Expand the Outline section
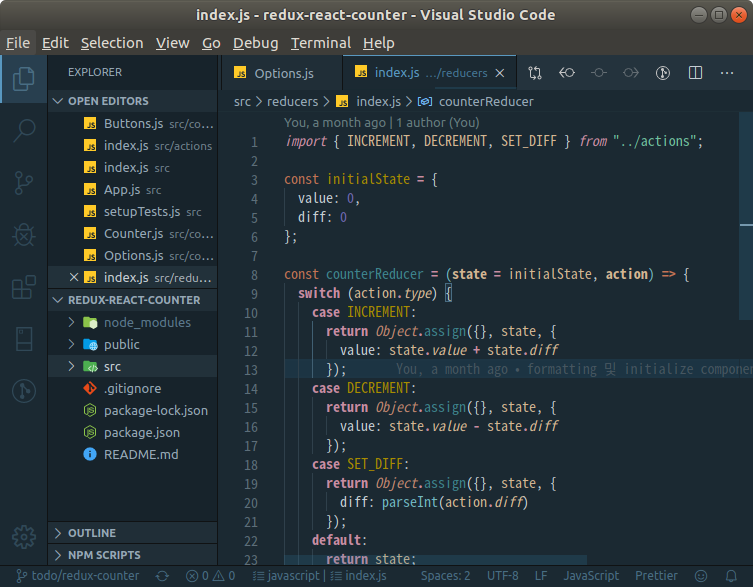Image resolution: width=753 pixels, height=587 pixels. tap(133, 533)
